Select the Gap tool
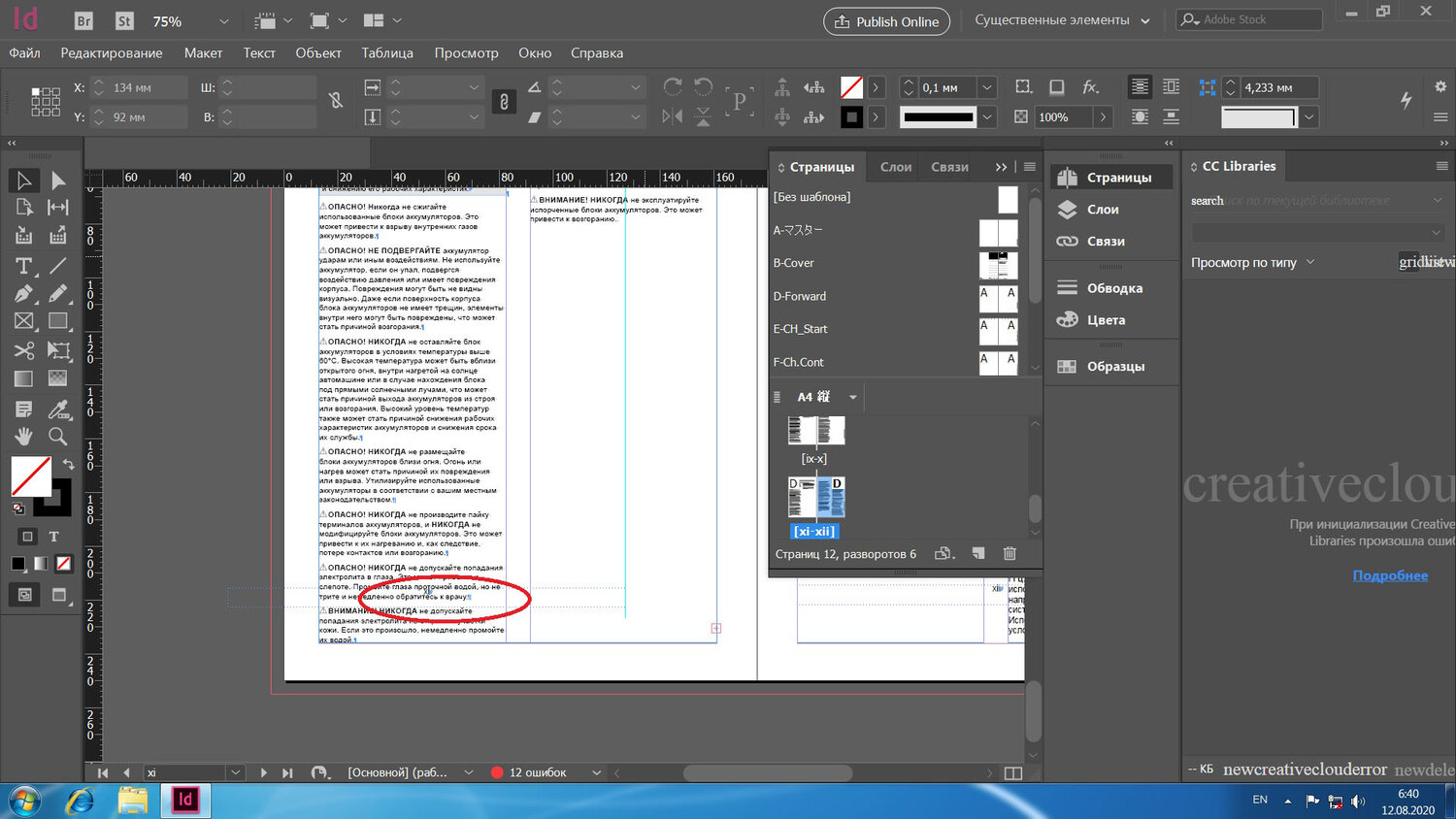The image size is (1456, 819). point(58,207)
